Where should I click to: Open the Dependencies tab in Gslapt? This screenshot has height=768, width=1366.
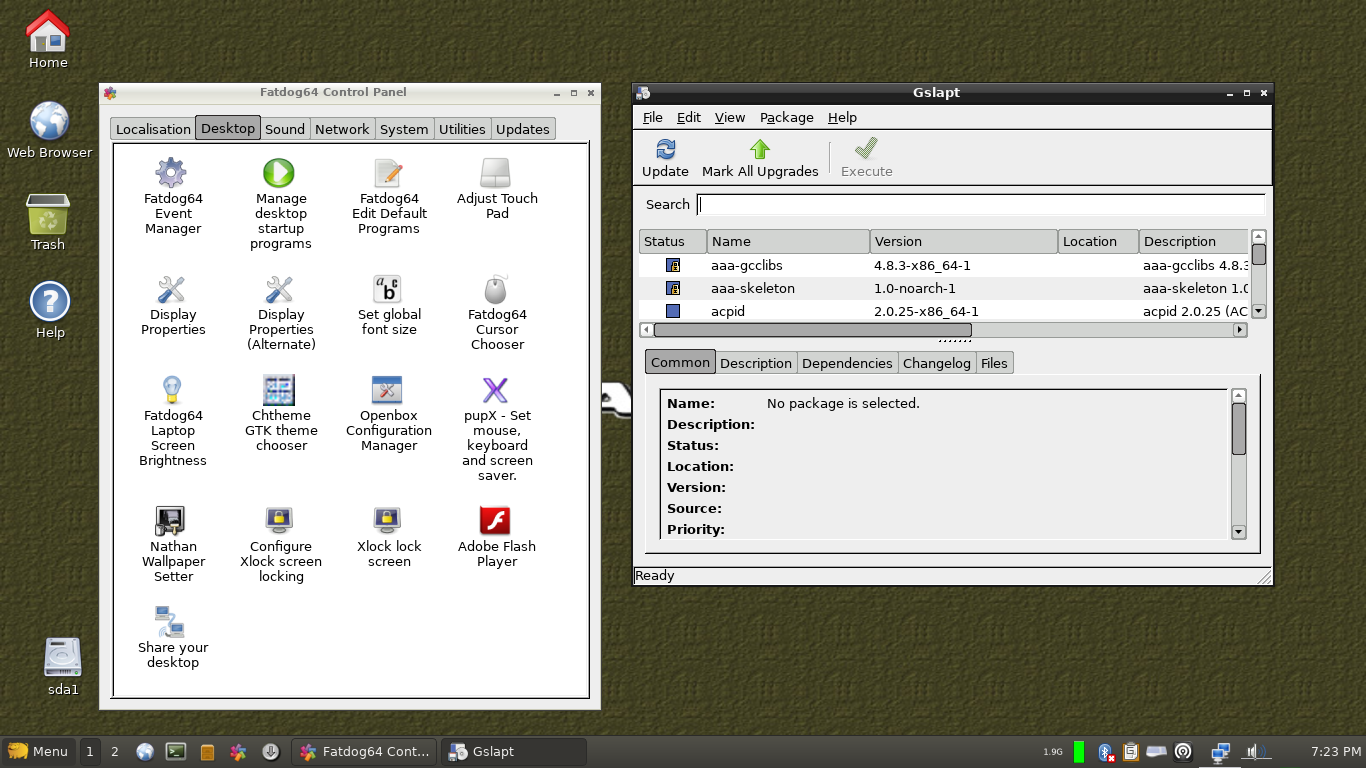[847, 363]
